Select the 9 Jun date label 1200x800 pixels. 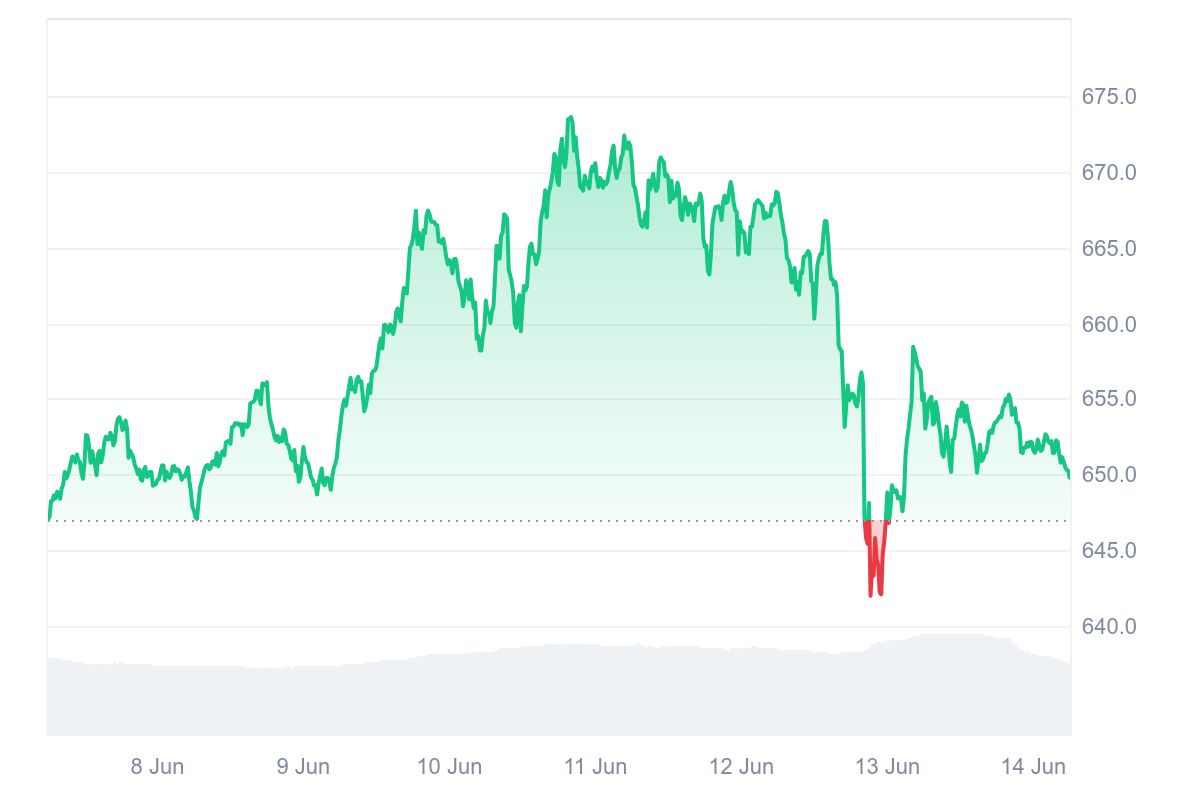coord(303,767)
